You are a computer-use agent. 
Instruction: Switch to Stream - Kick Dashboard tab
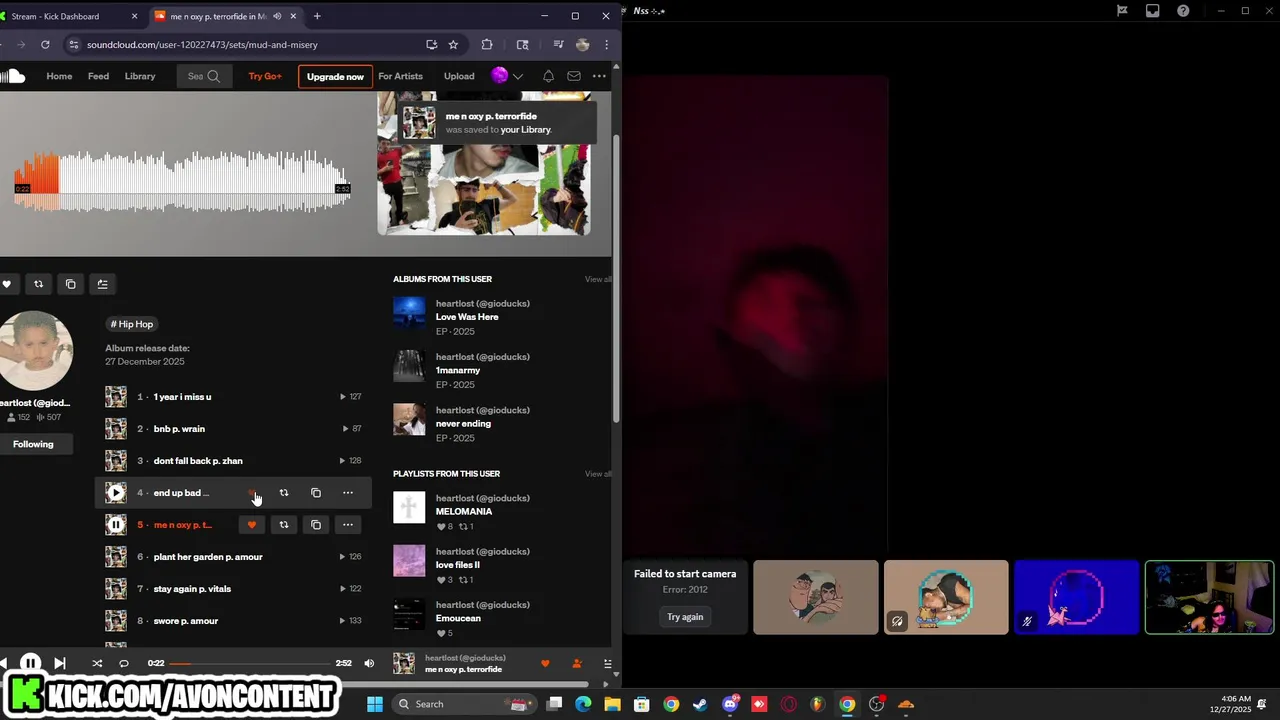(x=70, y=16)
